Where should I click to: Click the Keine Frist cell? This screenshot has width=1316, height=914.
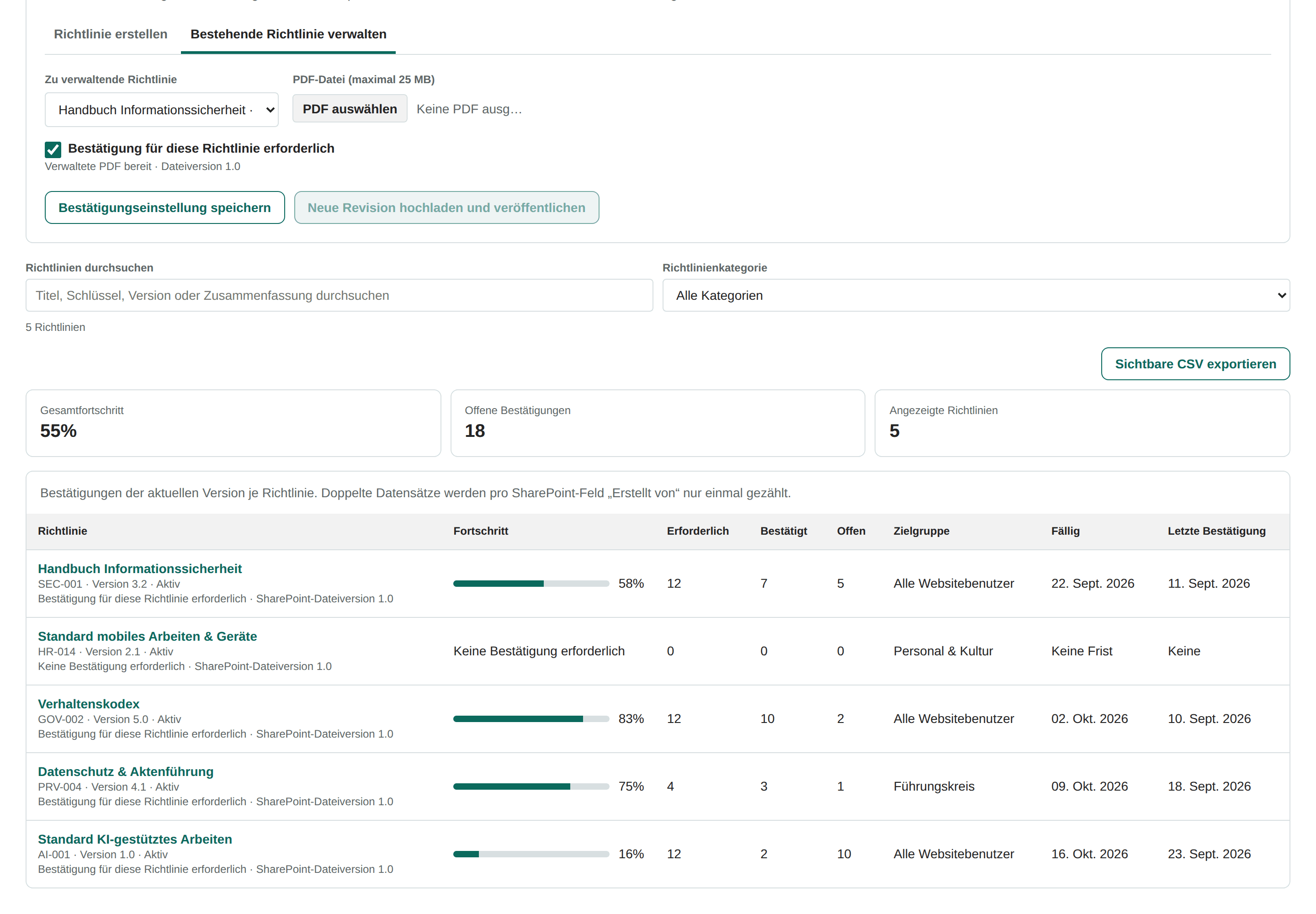(1081, 651)
